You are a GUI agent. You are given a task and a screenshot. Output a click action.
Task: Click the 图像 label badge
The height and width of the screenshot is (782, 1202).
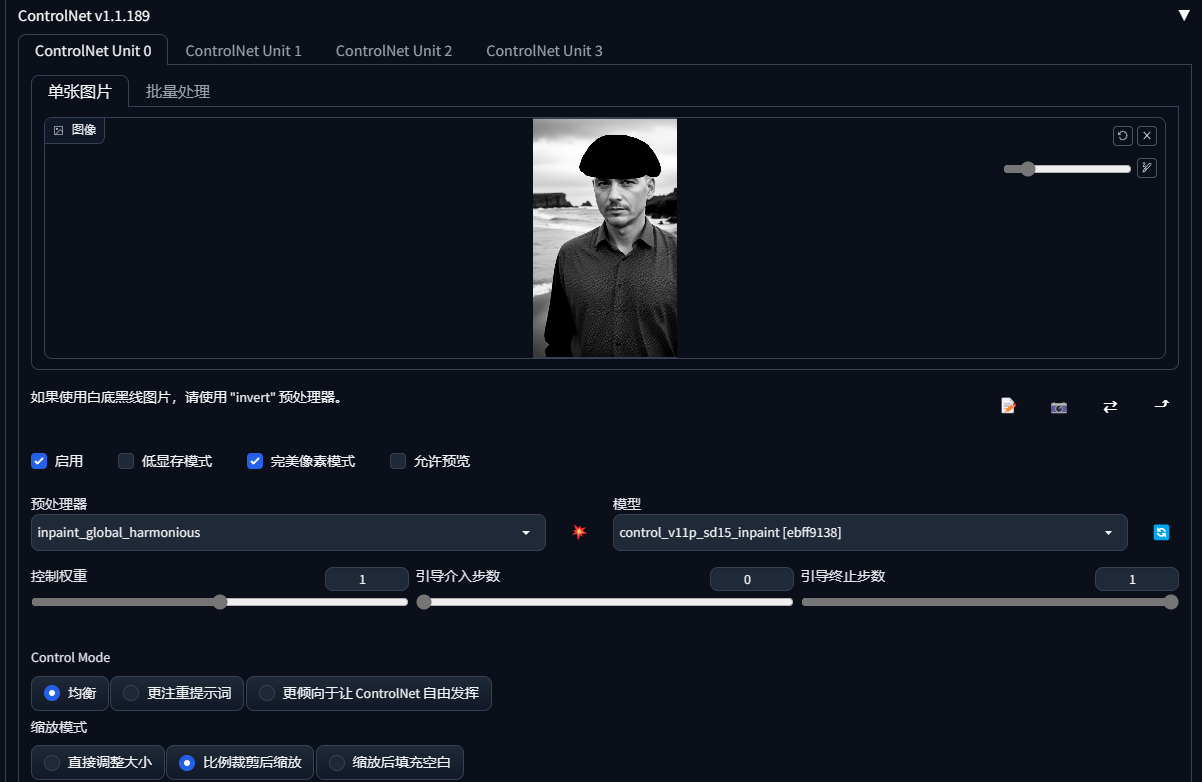pyautogui.click(x=75, y=130)
